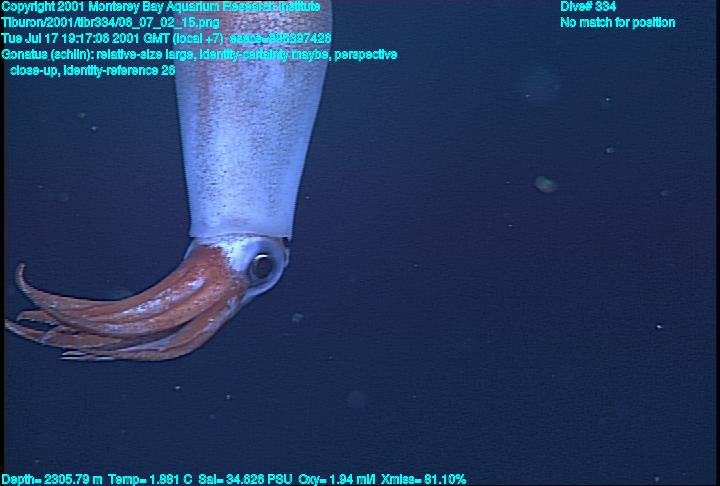The width and height of the screenshot is (720, 486).
Task: Click the 'close-up, identity-reference 26' line
Action: [92, 71]
